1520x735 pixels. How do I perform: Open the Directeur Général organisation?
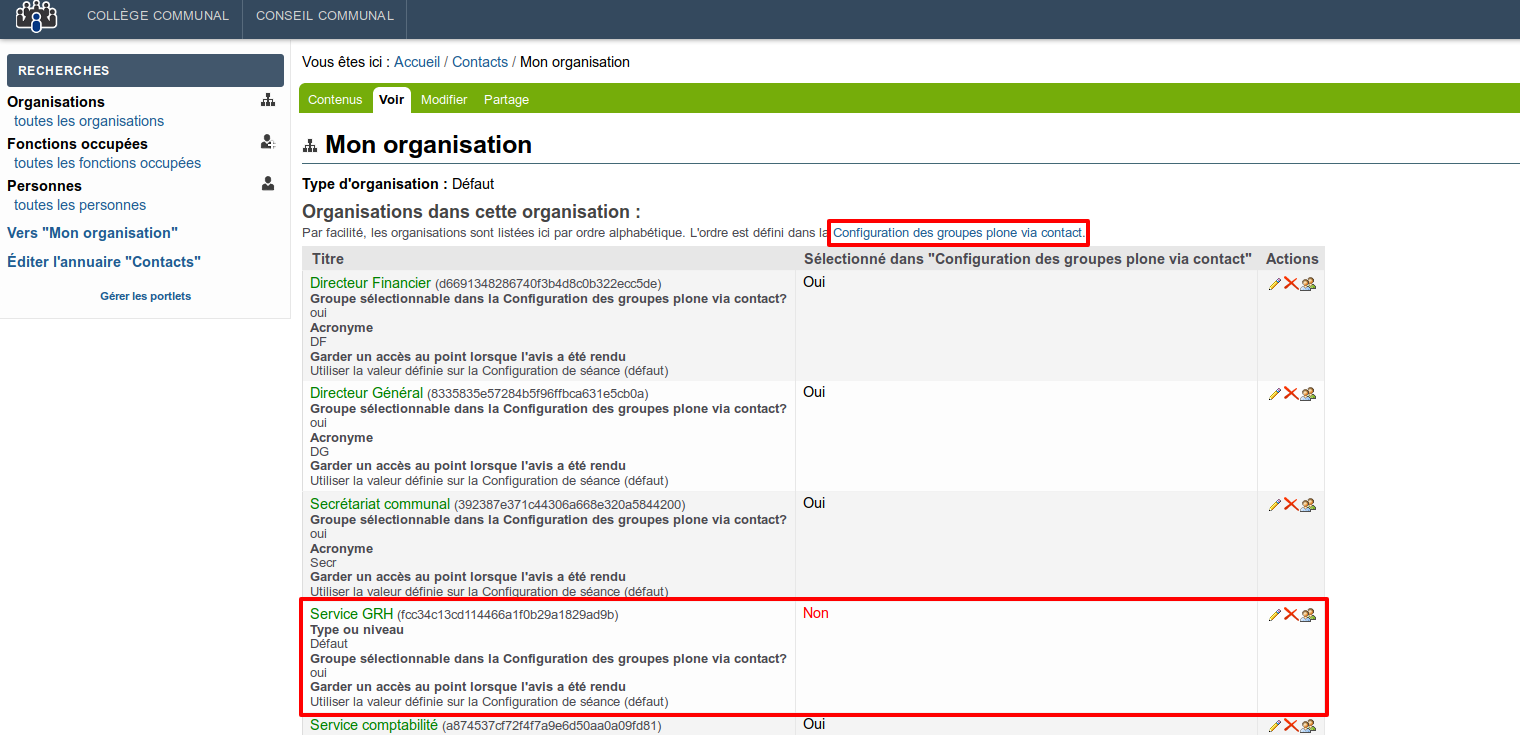click(x=366, y=393)
